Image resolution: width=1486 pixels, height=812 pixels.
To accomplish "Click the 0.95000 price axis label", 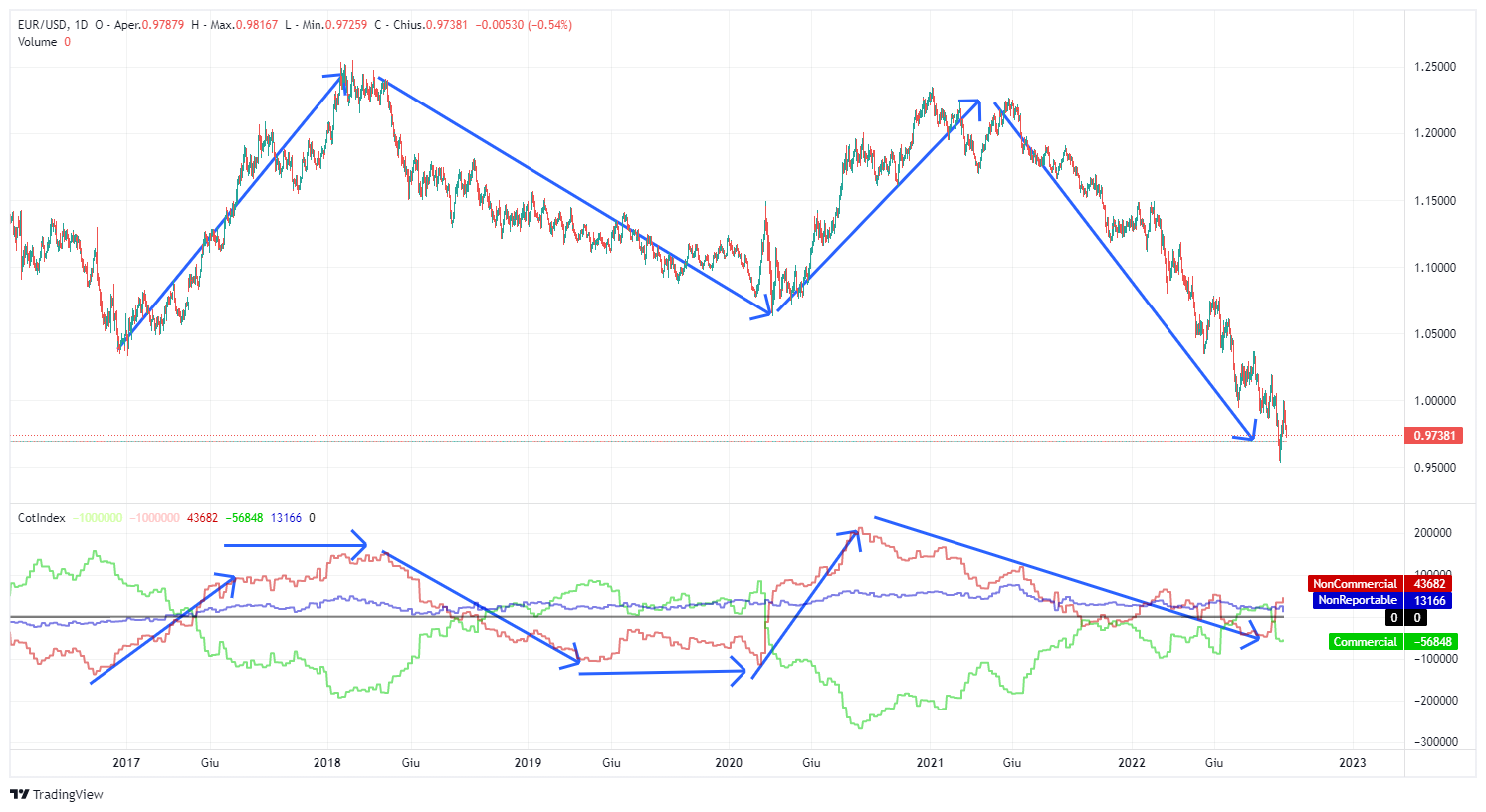I will (x=1435, y=468).
